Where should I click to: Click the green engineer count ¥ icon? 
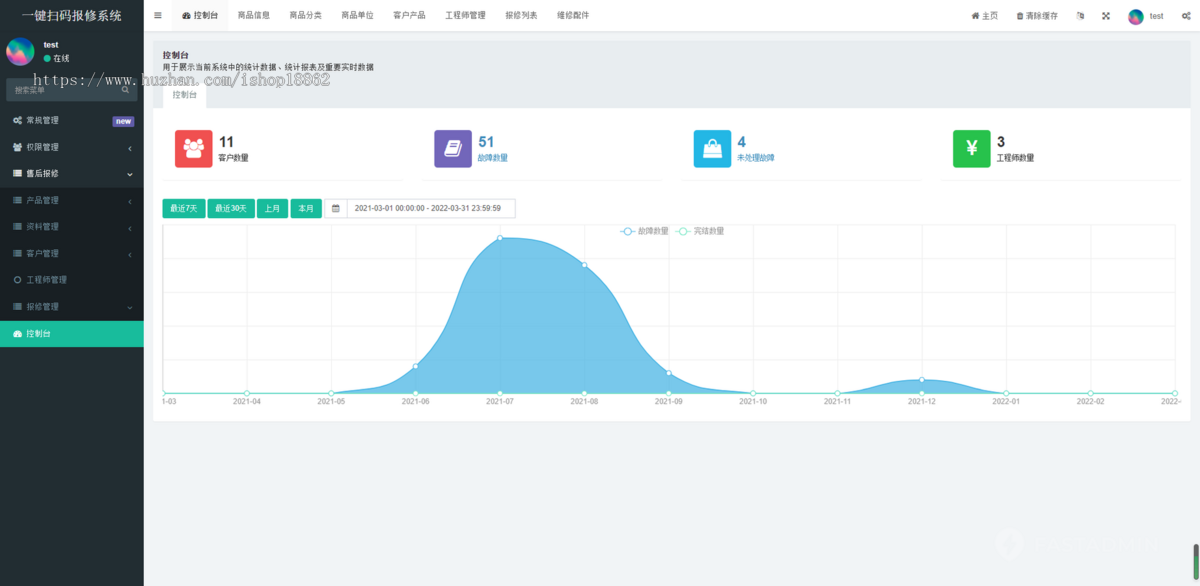[x=971, y=150]
